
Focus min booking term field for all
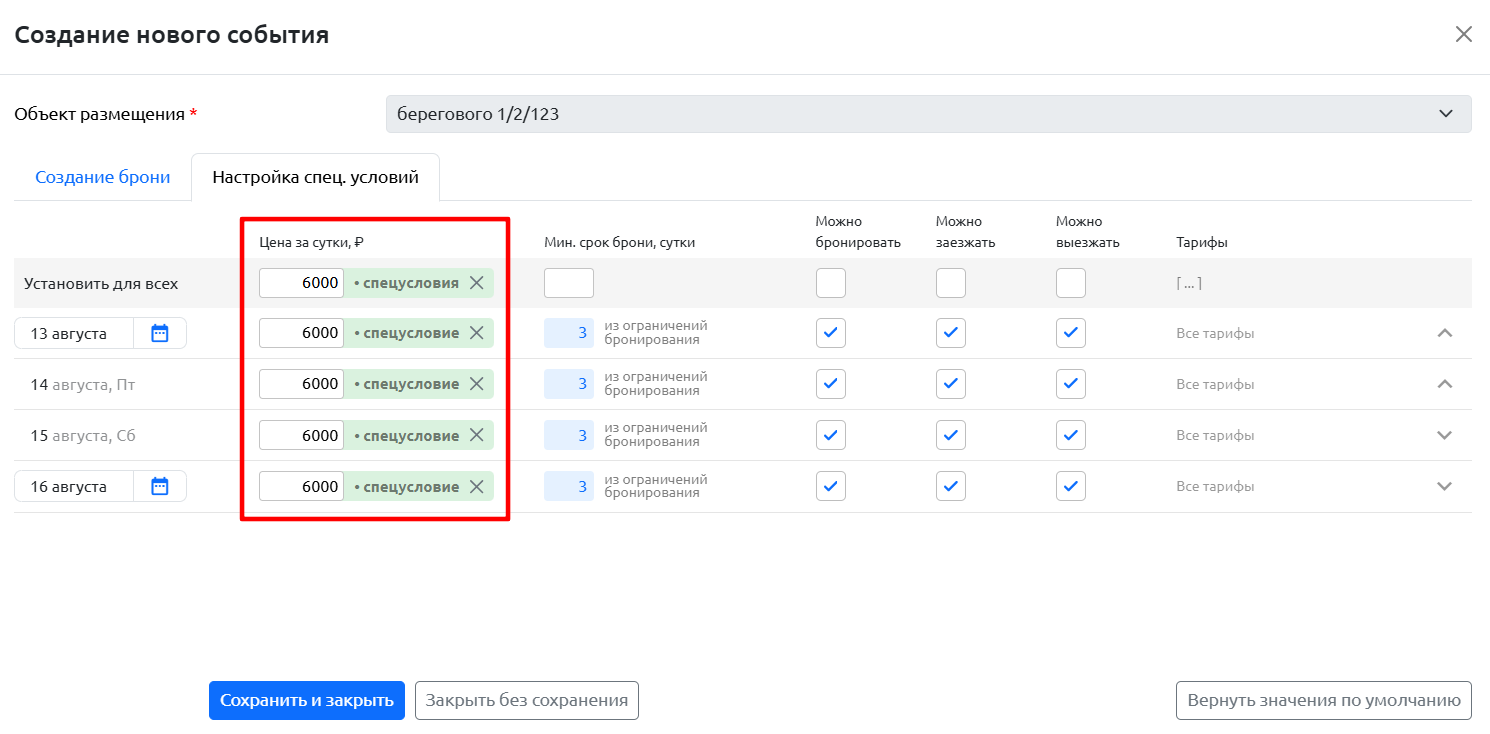(569, 283)
